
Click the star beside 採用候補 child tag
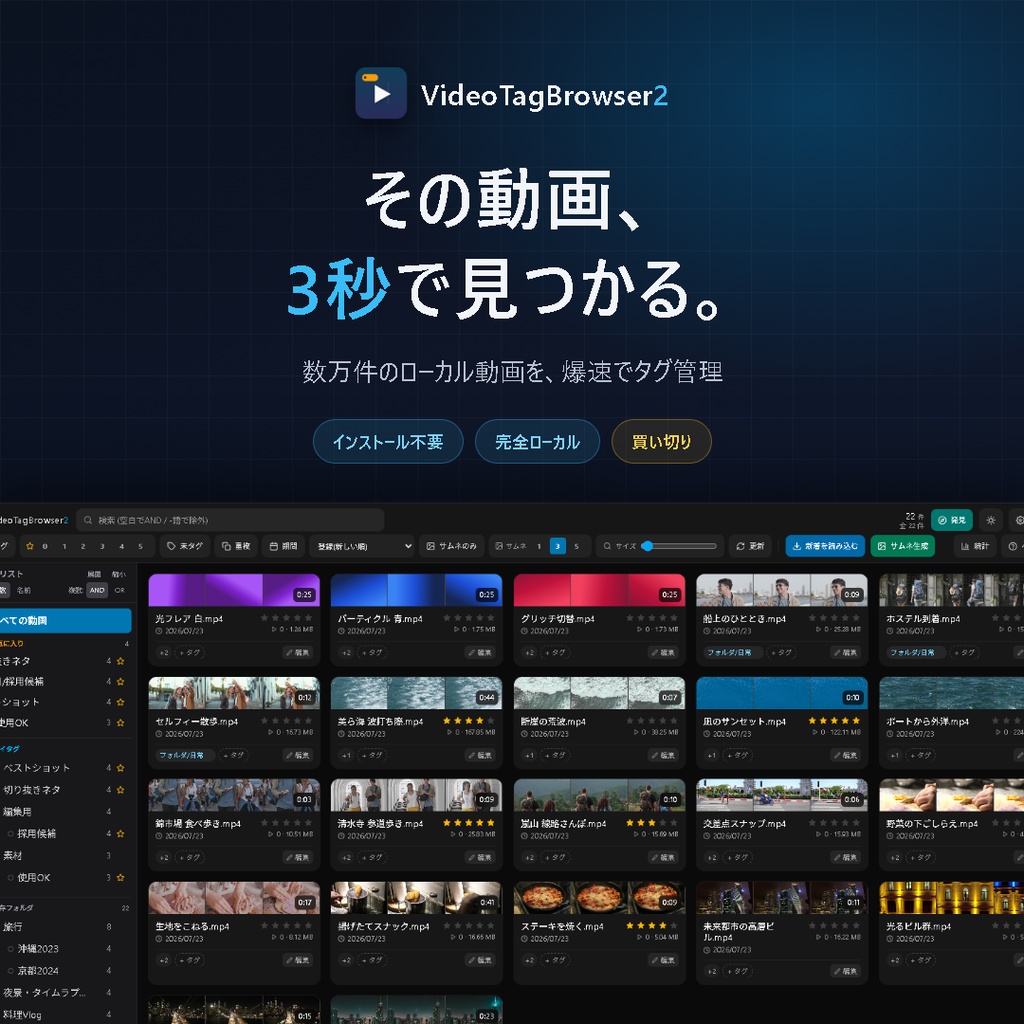tap(120, 833)
